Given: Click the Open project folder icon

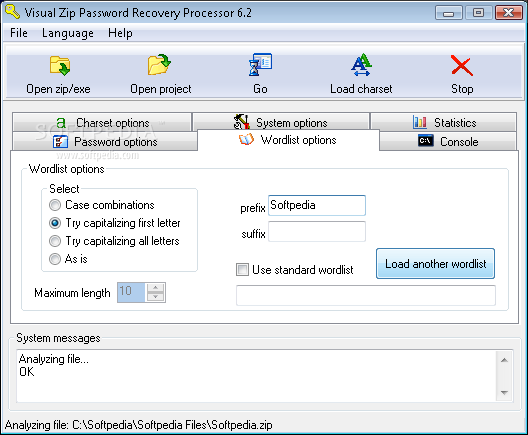Looking at the screenshot, I should (x=159, y=64).
